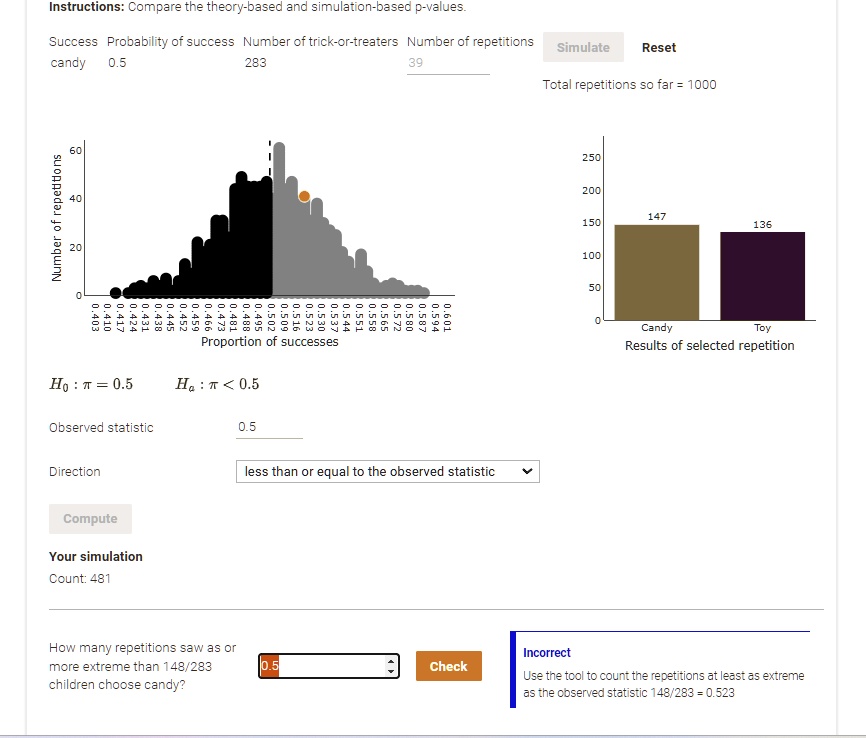Click the Incorrect feedback message
This screenshot has width=866, height=738.
click(x=548, y=652)
